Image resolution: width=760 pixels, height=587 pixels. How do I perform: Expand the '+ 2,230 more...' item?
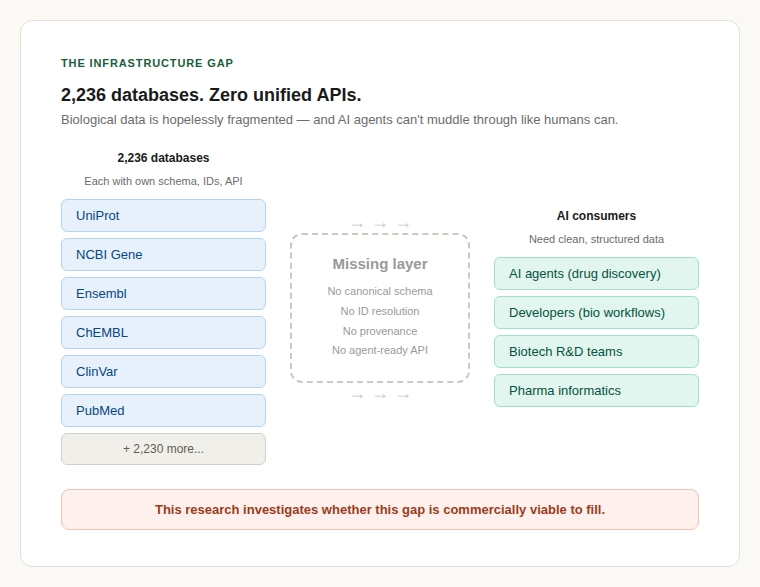(x=163, y=449)
